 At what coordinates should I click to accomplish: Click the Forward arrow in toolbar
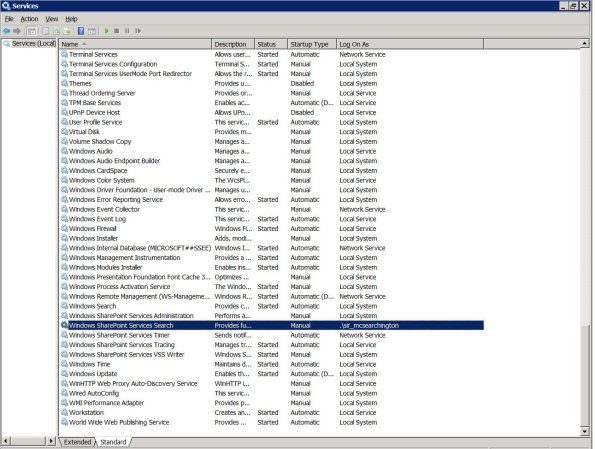pyautogui.click(x=17, y=31)
